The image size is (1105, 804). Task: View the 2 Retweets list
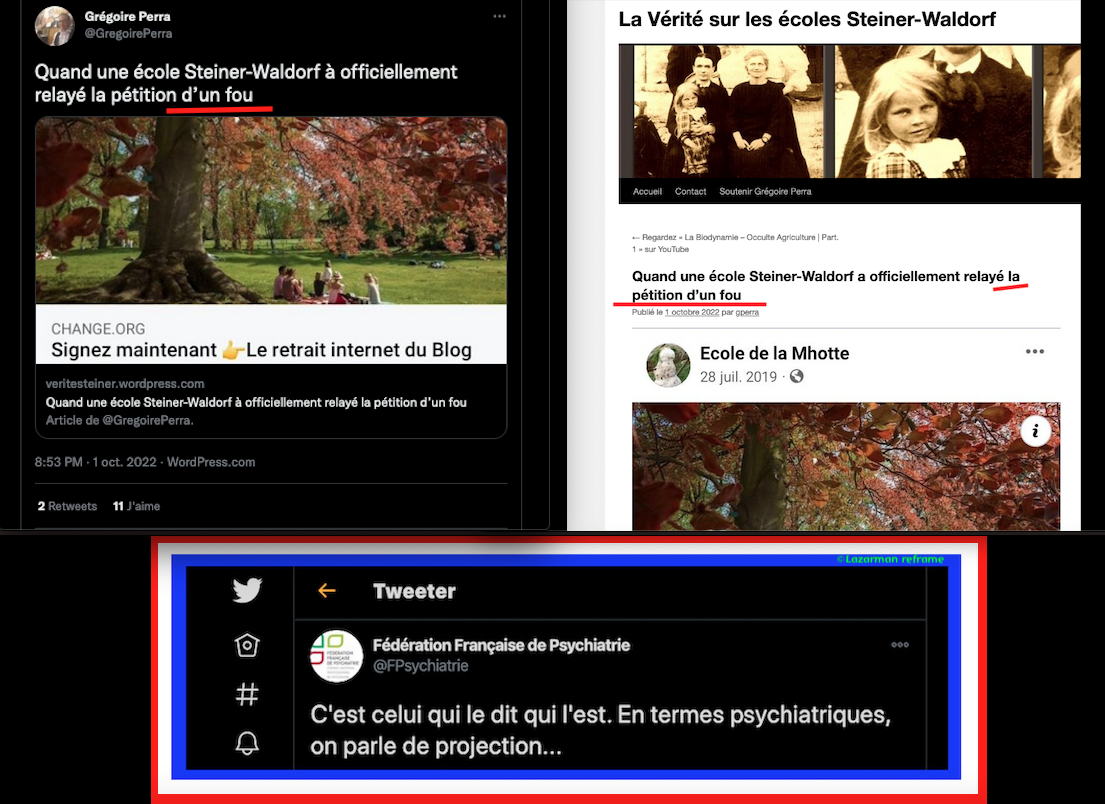[67, 506]
